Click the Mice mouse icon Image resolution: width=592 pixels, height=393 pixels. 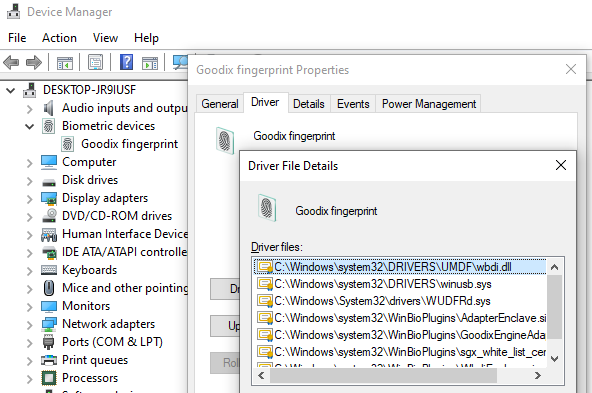click(x=49, y=288)
